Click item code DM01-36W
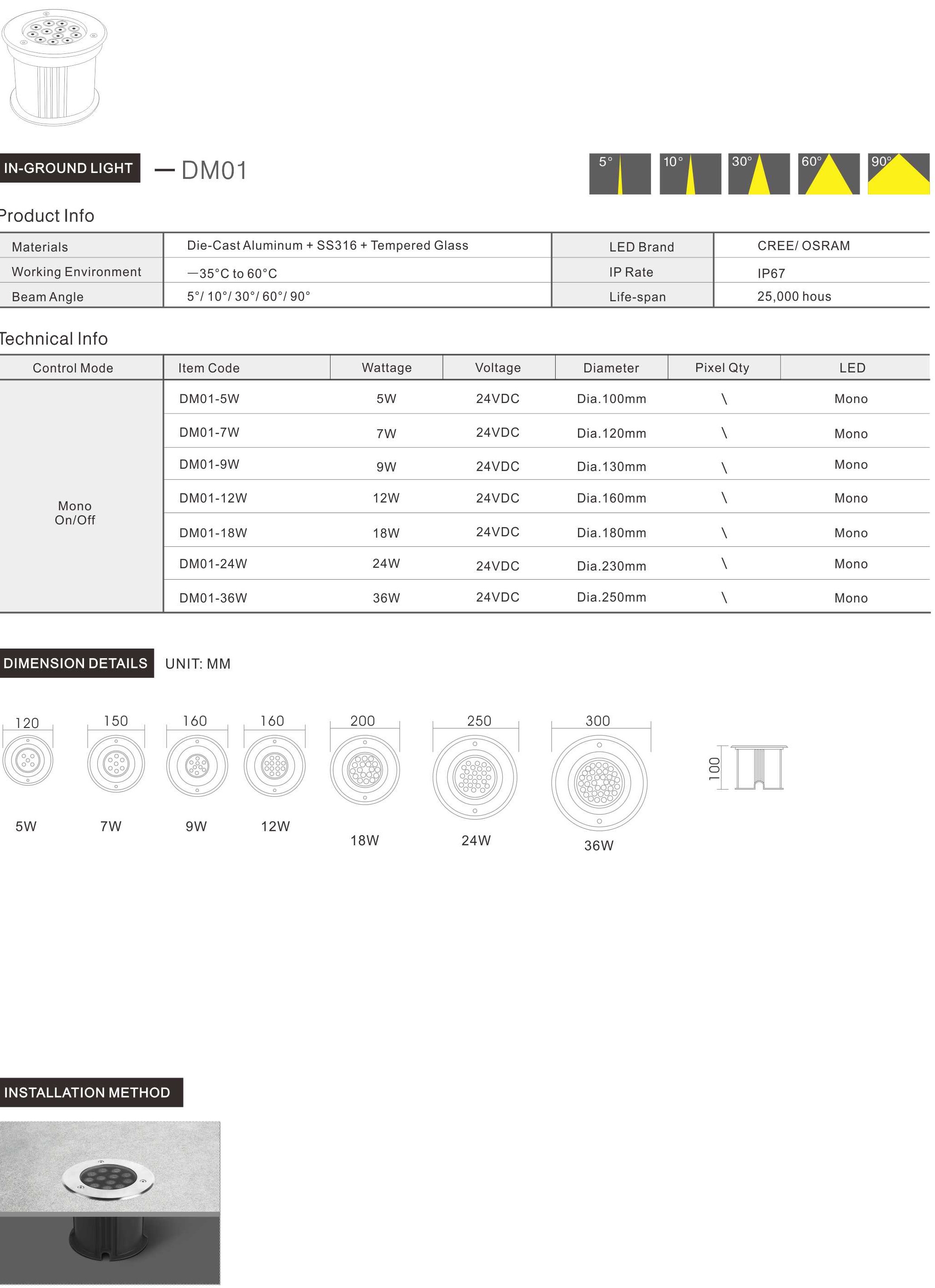This screenshot has height=1288, width=935. (214, 598)
